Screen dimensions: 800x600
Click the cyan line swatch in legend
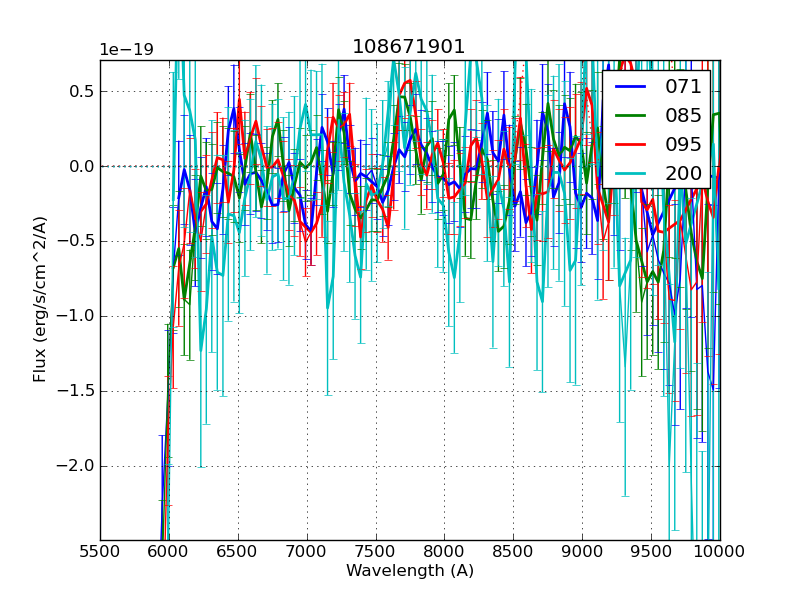click(632, 173)
